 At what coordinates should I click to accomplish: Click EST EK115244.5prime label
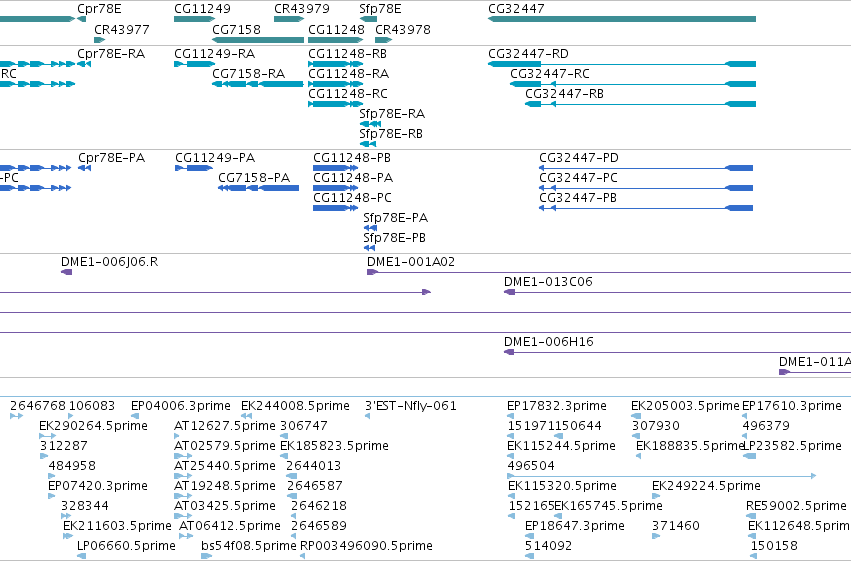(x=561, y=446)
